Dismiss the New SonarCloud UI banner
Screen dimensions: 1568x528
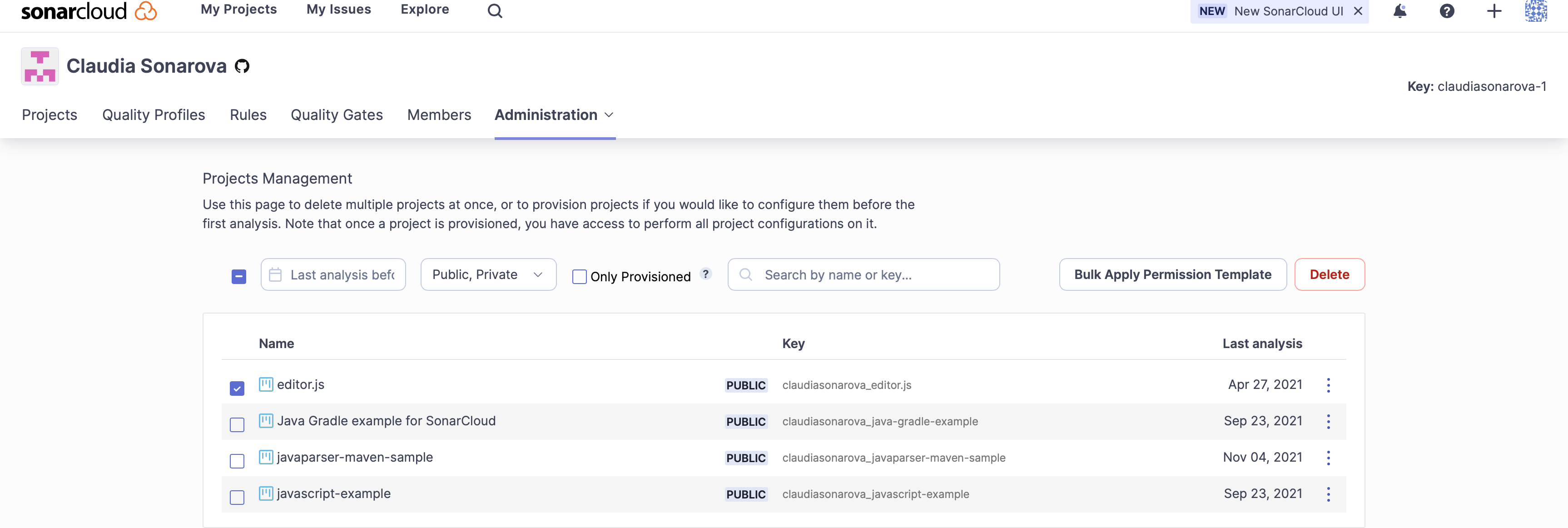(1358, 11)
